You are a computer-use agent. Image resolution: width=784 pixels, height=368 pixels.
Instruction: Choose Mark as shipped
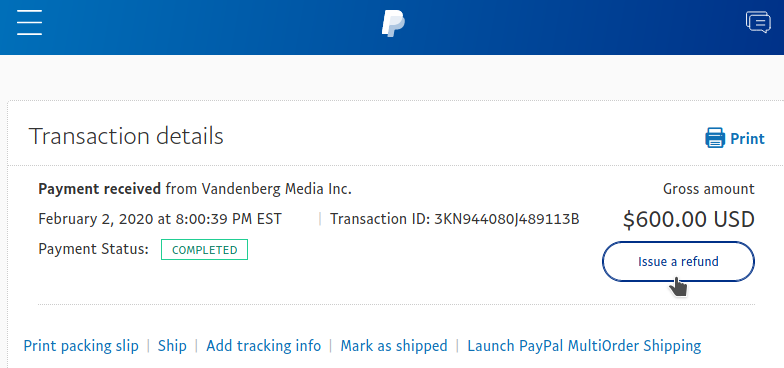(x=394, y=346)
